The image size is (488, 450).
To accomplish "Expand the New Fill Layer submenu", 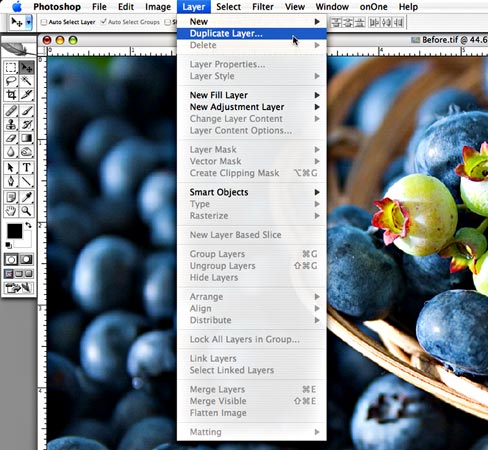I will click(252, 95).
